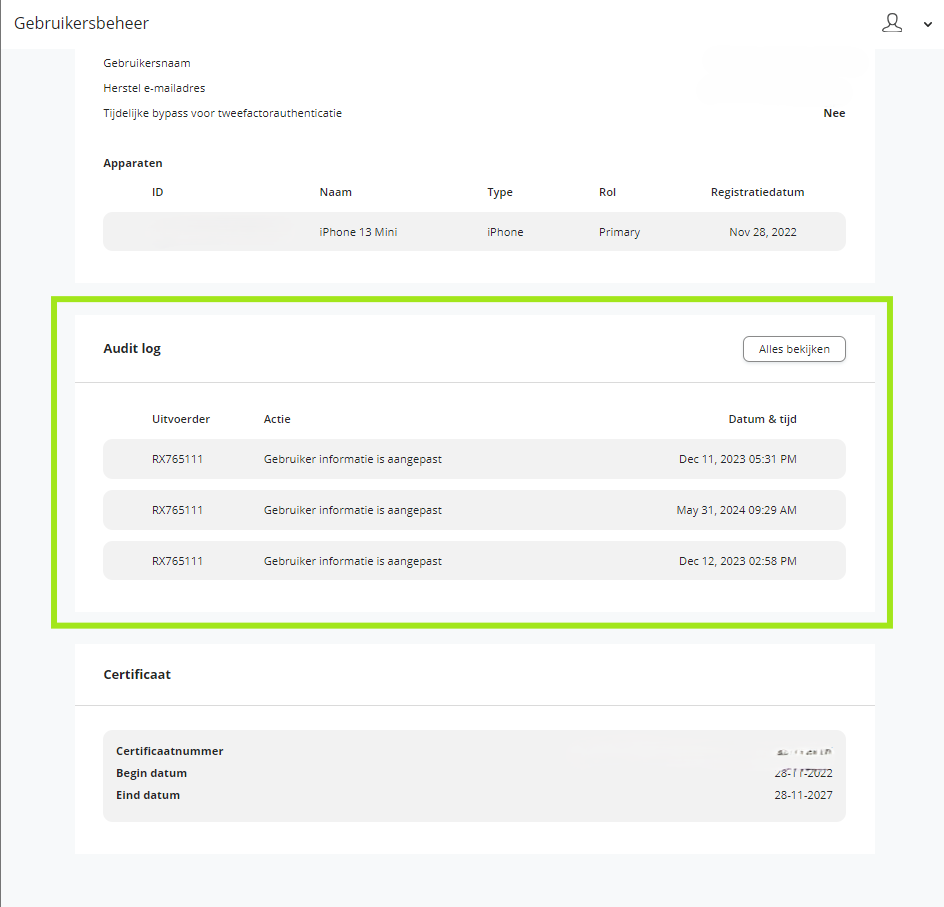The width and height of the screenshot is (944, 907).
Task: Click the ID column header
Action: click(157, 192)
